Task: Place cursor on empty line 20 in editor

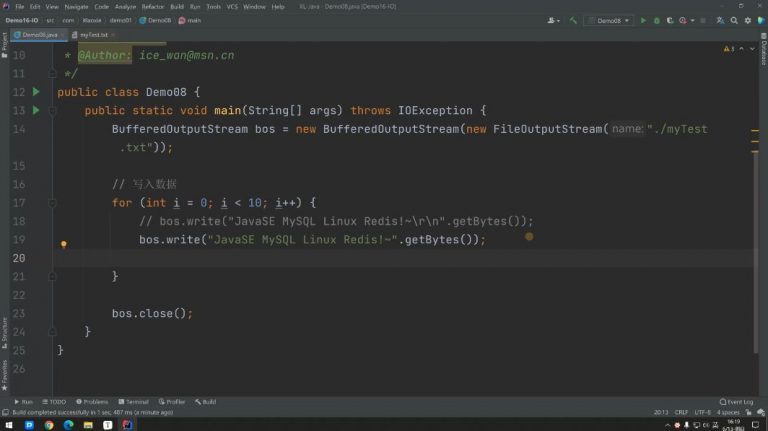Action: tap(300, 258)
